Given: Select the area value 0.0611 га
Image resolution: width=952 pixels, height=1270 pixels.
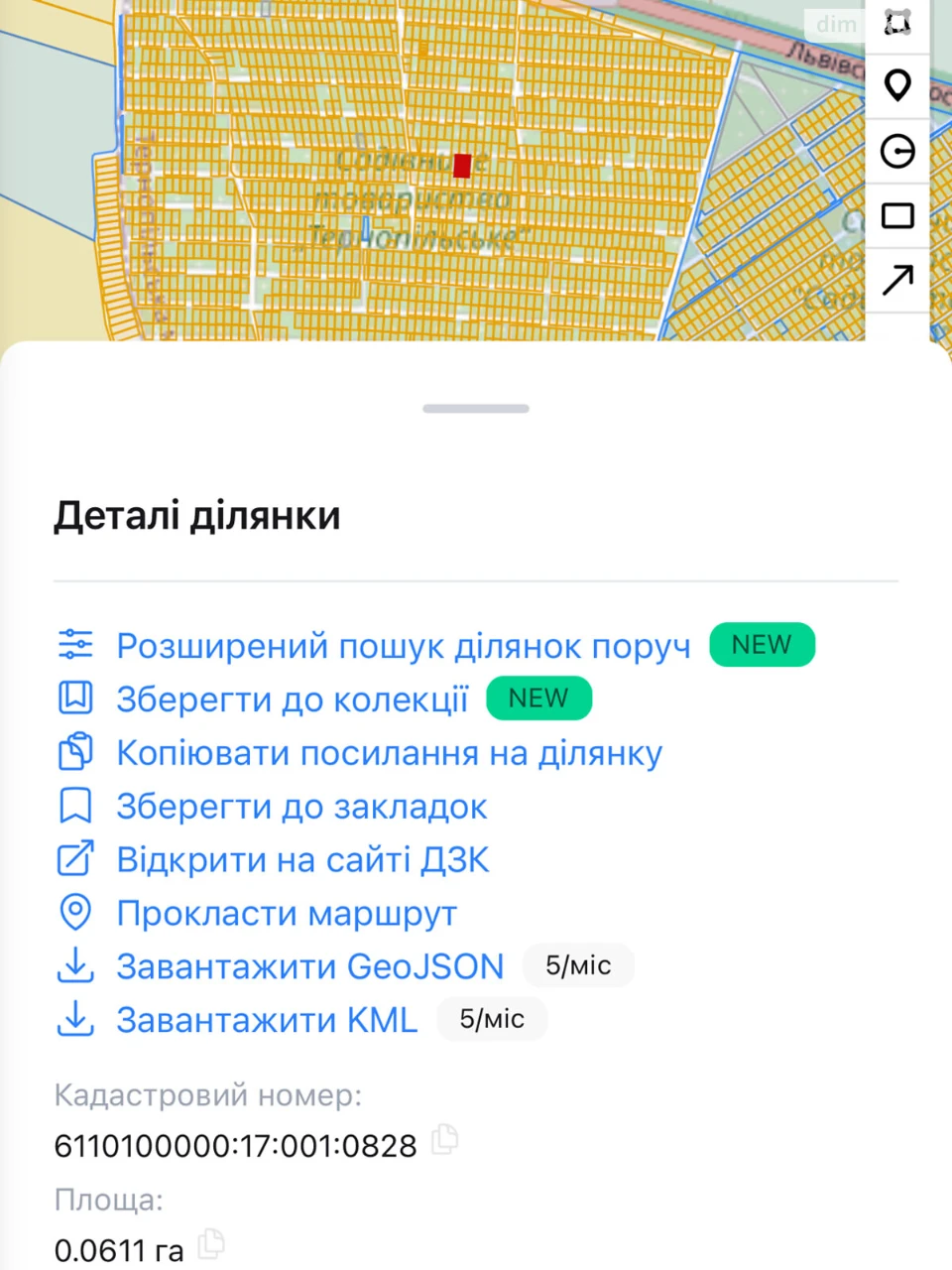Looking at the screenshot, I should (119, 1250).
